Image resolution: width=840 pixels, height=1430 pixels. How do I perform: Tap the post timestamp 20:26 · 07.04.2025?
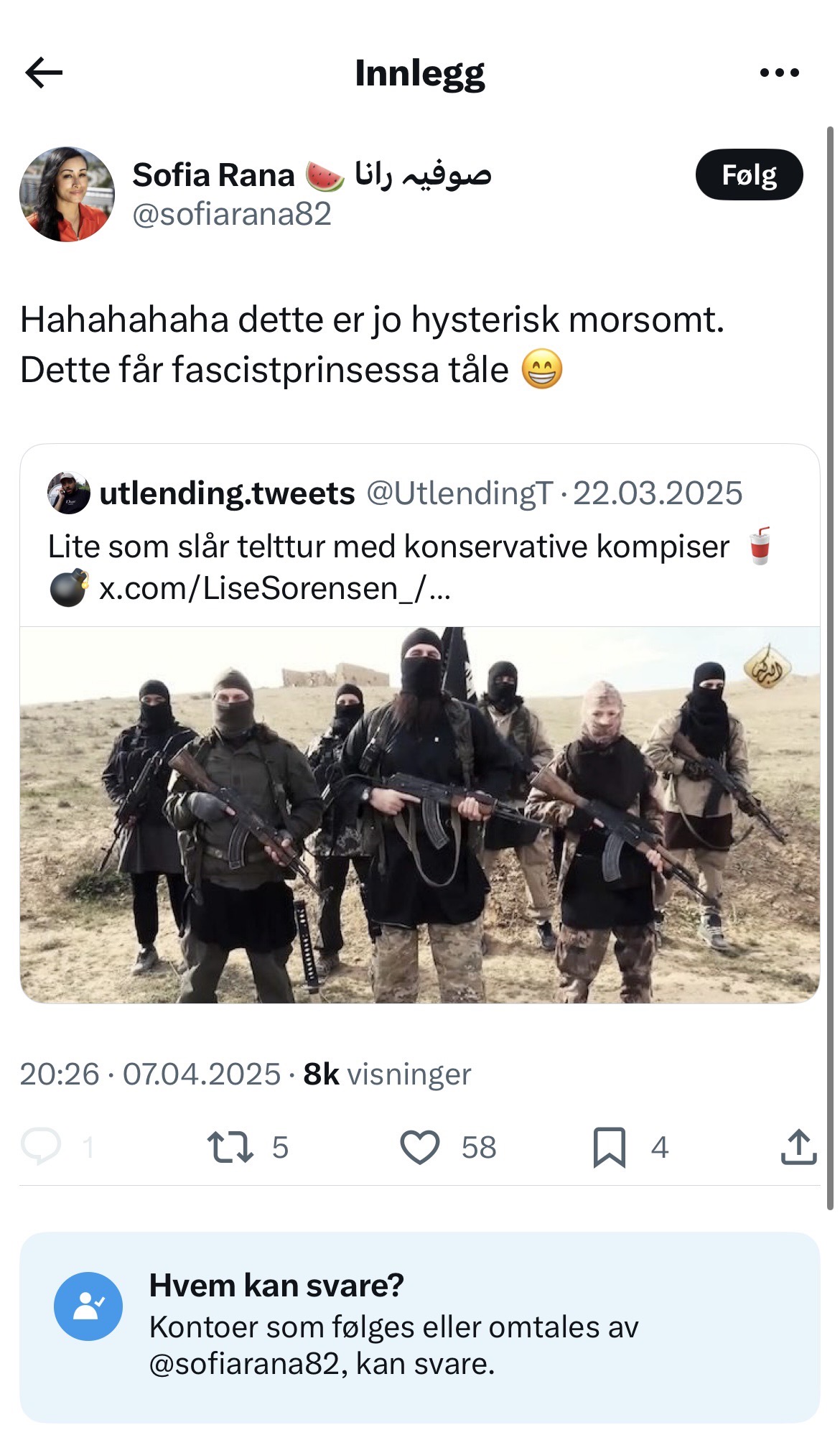click(x=149, y=1074)
